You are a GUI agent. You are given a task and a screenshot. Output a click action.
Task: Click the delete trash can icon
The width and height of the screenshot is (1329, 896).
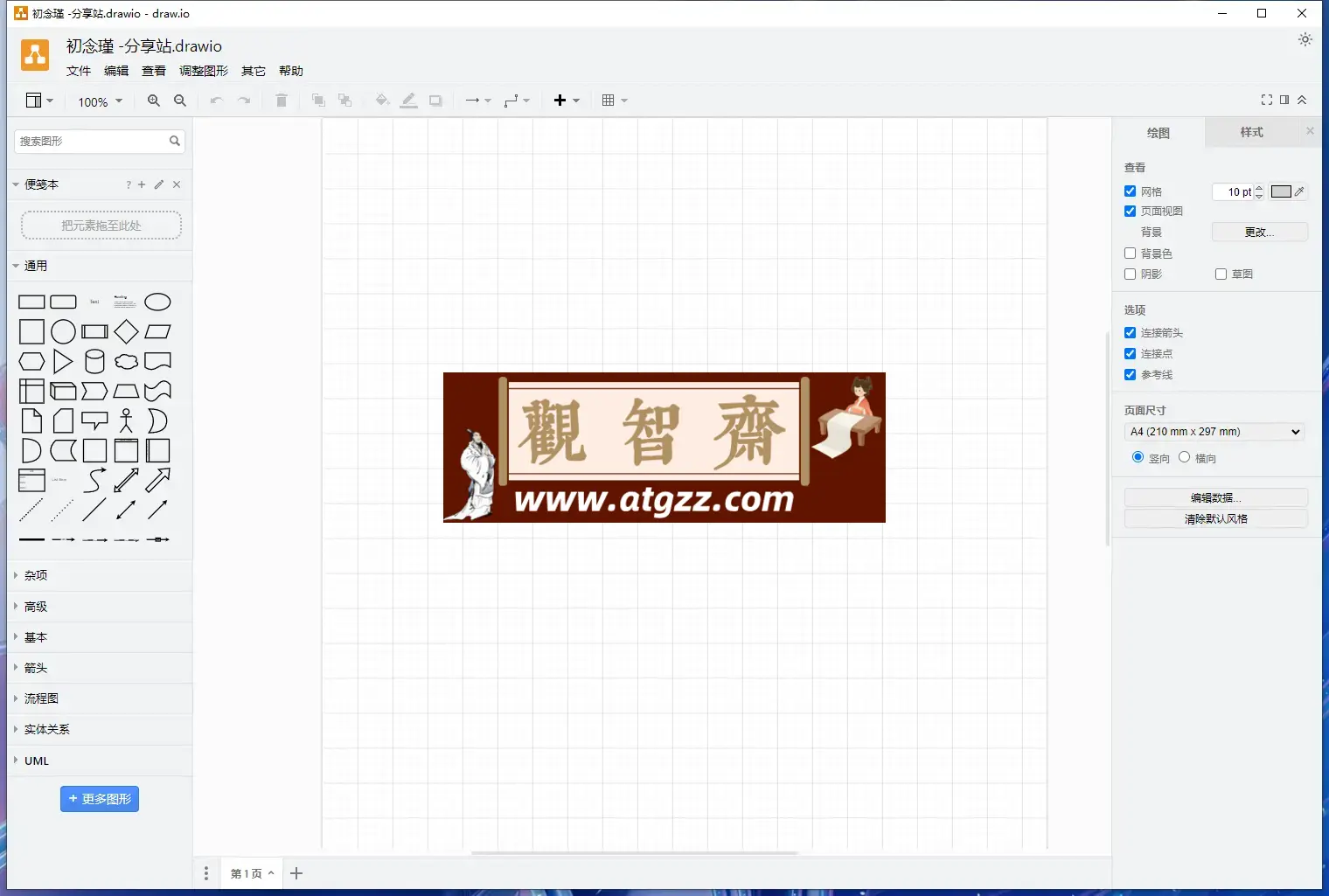tap(282, 101)
